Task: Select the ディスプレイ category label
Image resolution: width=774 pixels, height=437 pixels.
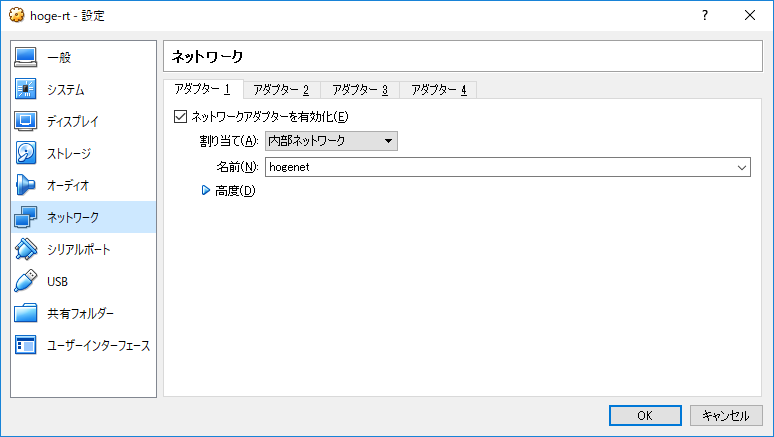Action: (73, 121)
